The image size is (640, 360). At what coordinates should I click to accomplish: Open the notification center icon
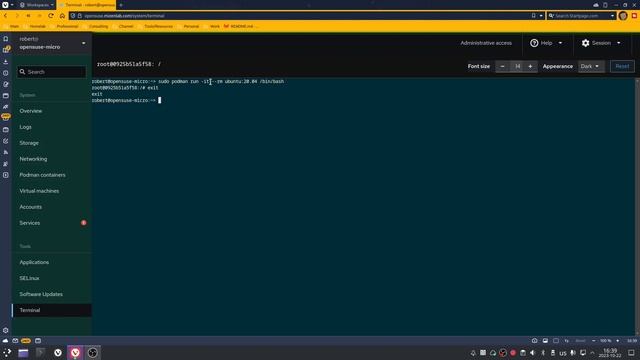click(x=631, y=353)
